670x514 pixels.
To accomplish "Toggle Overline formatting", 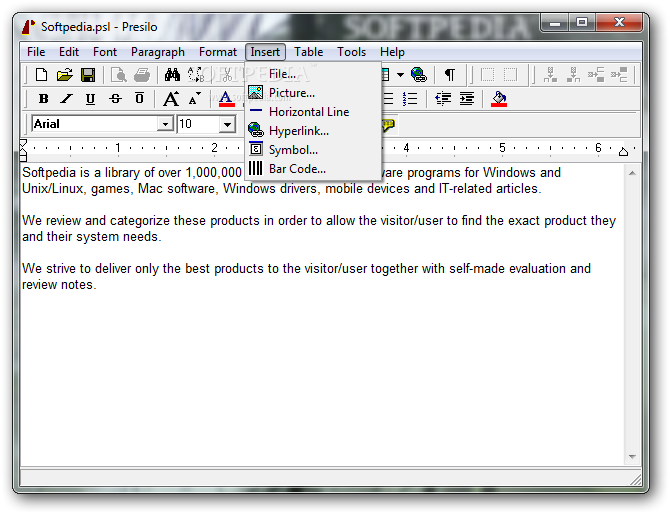I will 139,99.
